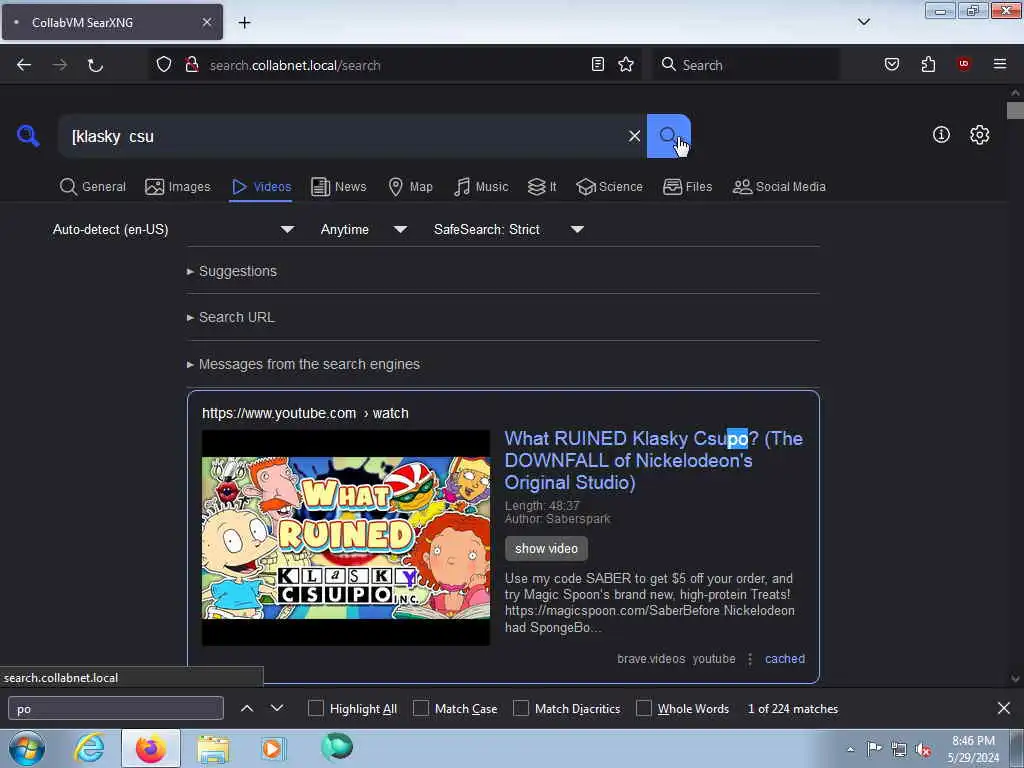This screenshot has height=768, width=1024.
Task: Open the Social Media category
Action: coord(779,187)
